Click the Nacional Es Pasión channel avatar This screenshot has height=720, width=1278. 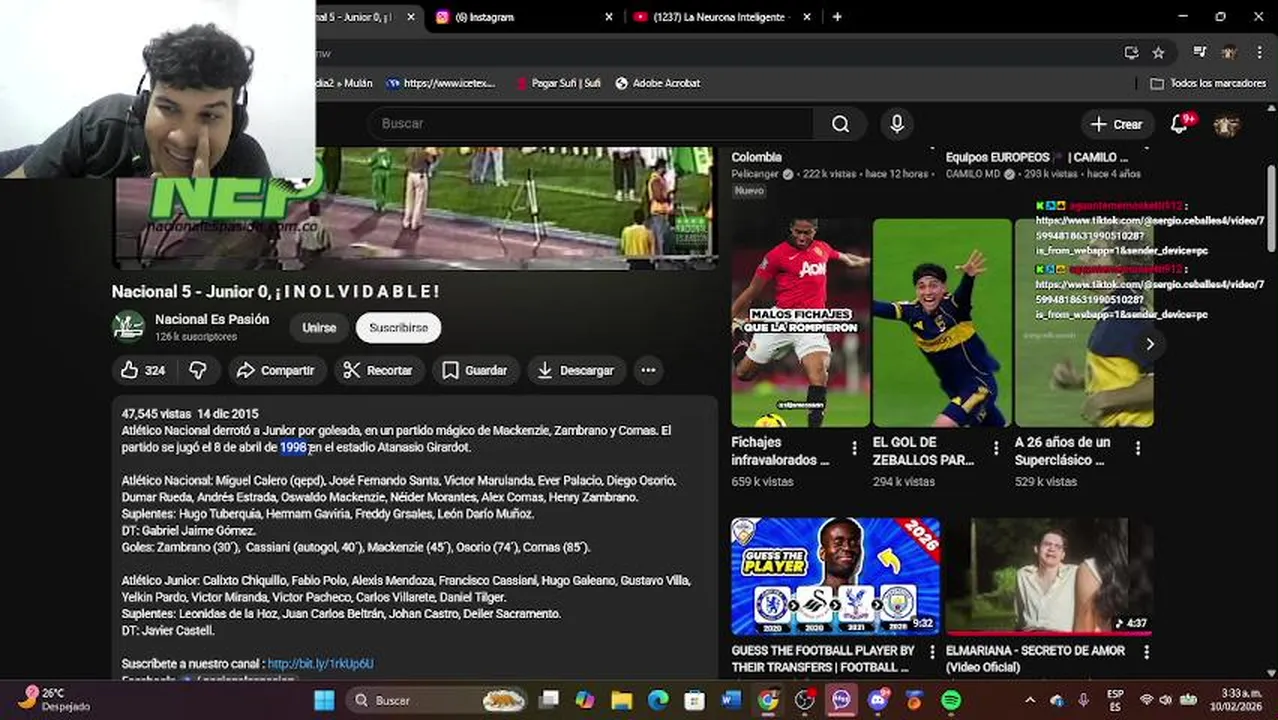coord(128,327)
